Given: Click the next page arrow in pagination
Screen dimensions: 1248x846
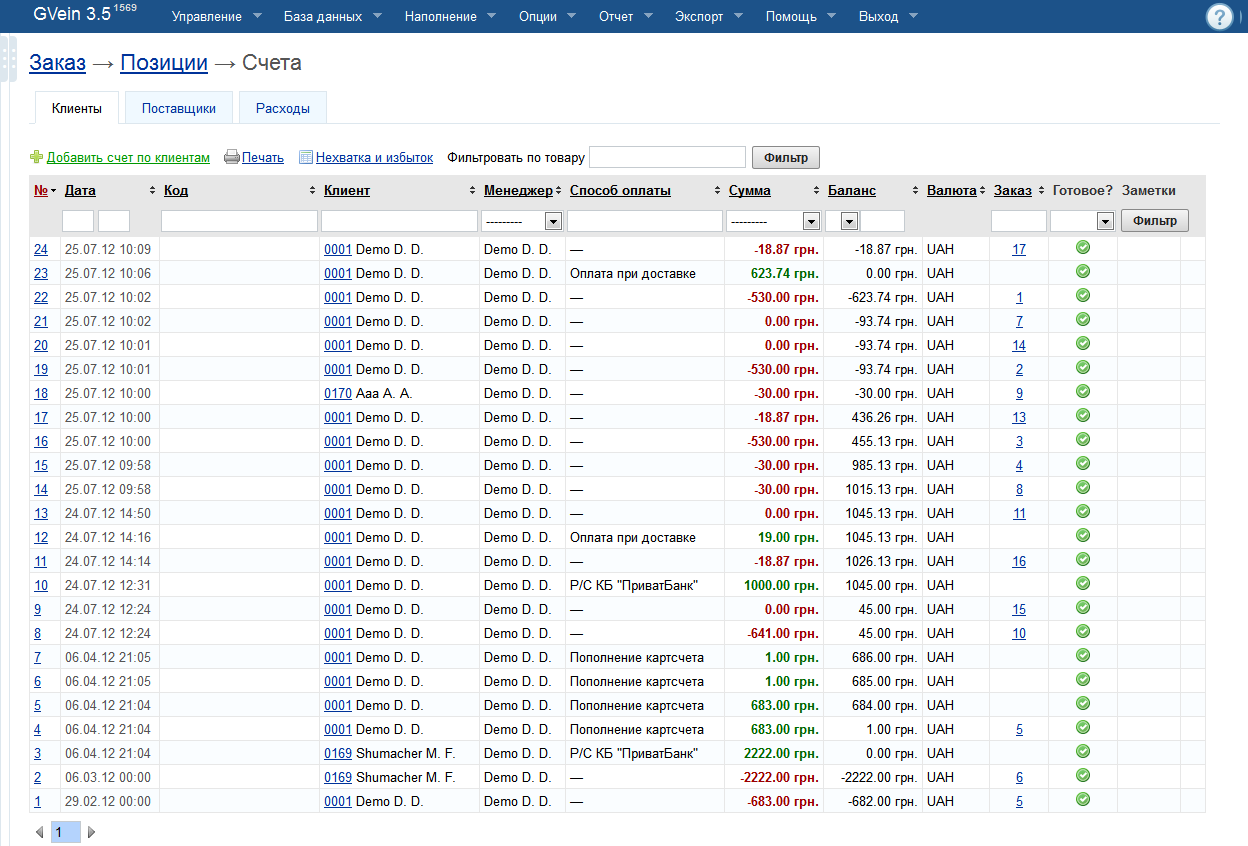Looking at the screenshot, I should (x=91, y=832).
